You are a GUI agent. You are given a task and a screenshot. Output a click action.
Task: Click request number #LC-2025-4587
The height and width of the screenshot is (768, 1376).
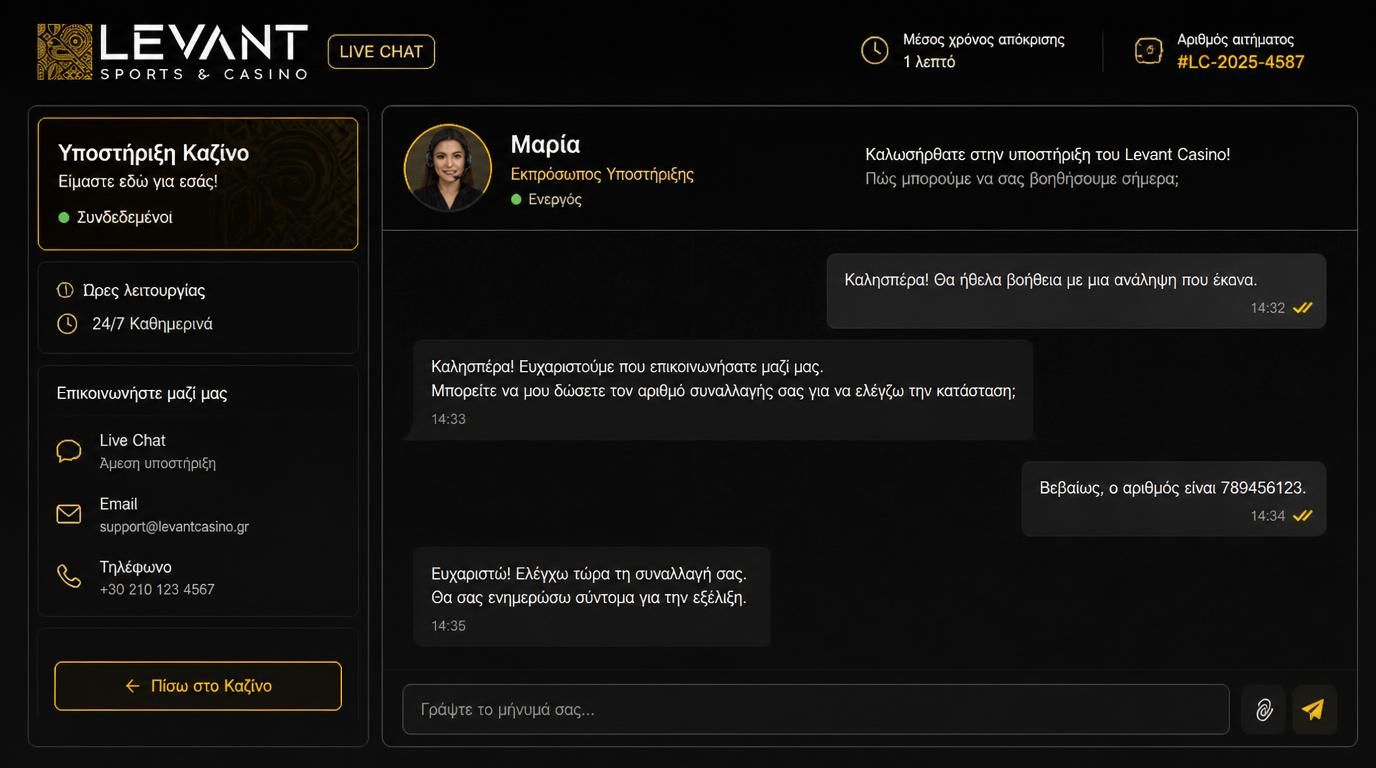[x=1241, y=62]
